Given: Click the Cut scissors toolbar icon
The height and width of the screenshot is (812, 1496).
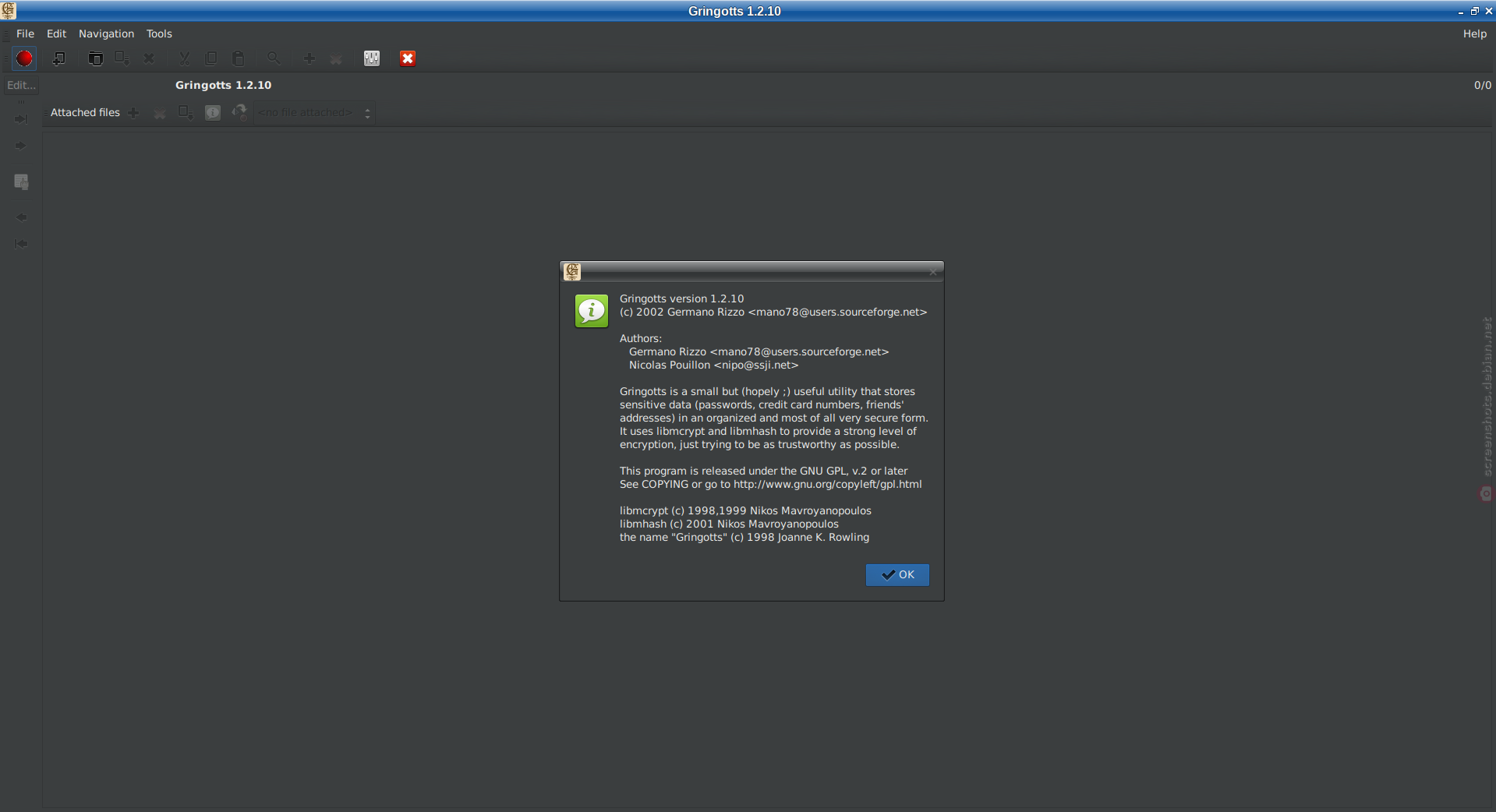Looking at the screenshot, I should (185, 58).
